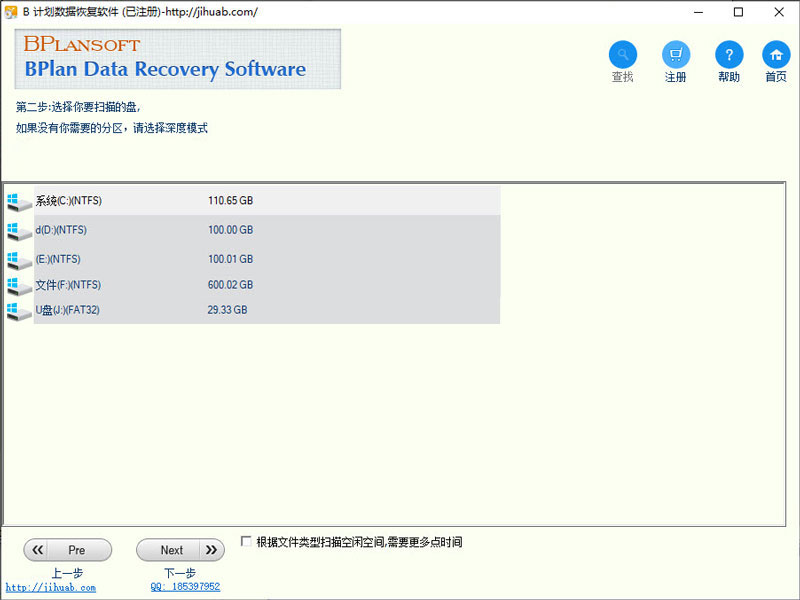Click the drive icon for (E:)(NTFS)

(19, 260)
